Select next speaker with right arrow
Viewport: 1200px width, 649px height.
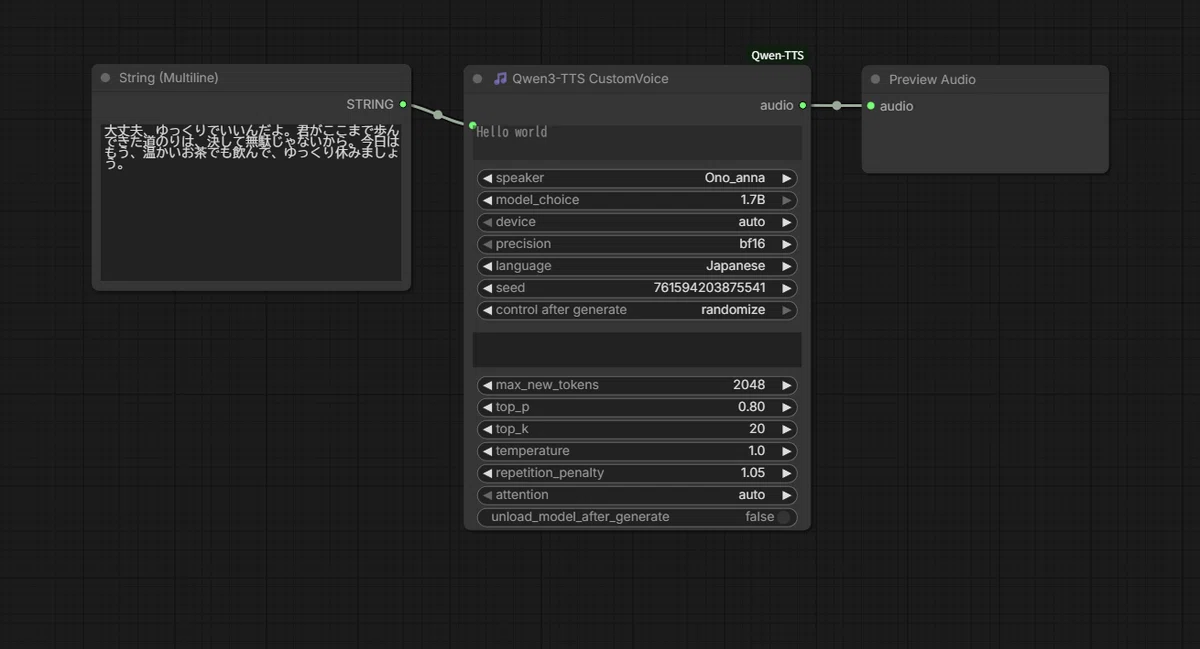click(787, 178)
